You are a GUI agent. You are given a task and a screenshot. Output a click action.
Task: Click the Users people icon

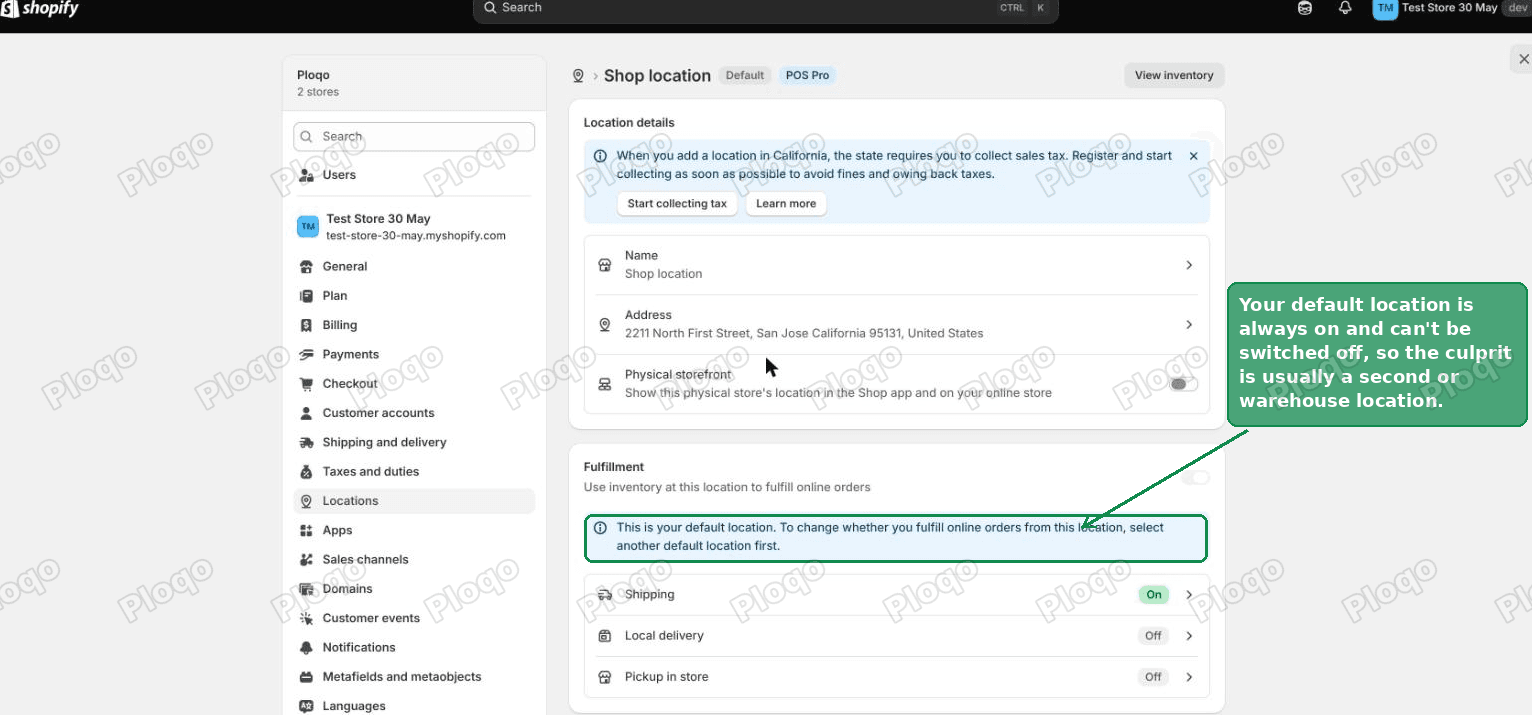[x=307, y=175]
